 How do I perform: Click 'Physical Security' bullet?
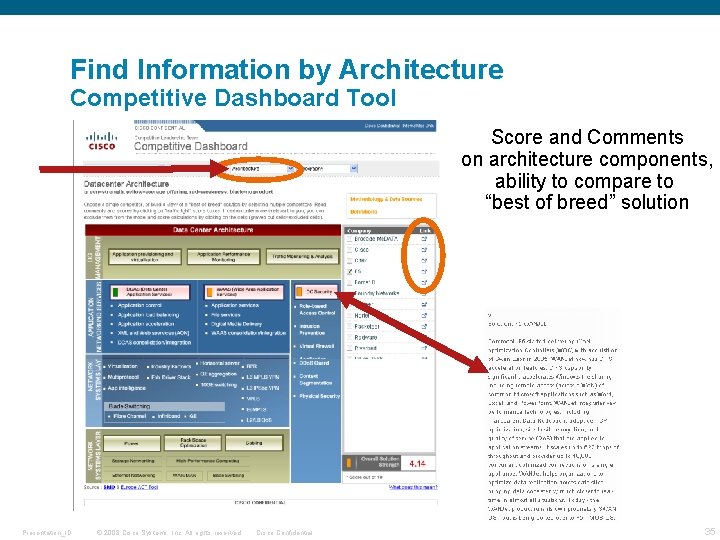pyautogui.click(x=320, y=396)
